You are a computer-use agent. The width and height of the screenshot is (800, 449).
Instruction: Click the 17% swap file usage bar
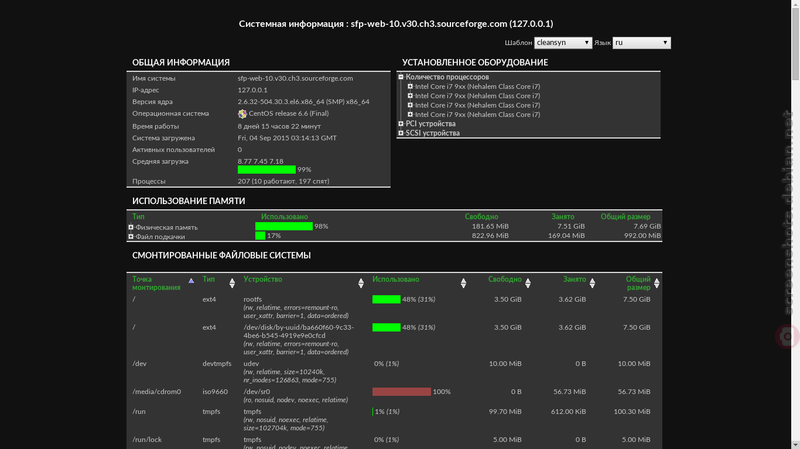click(260, 236)
